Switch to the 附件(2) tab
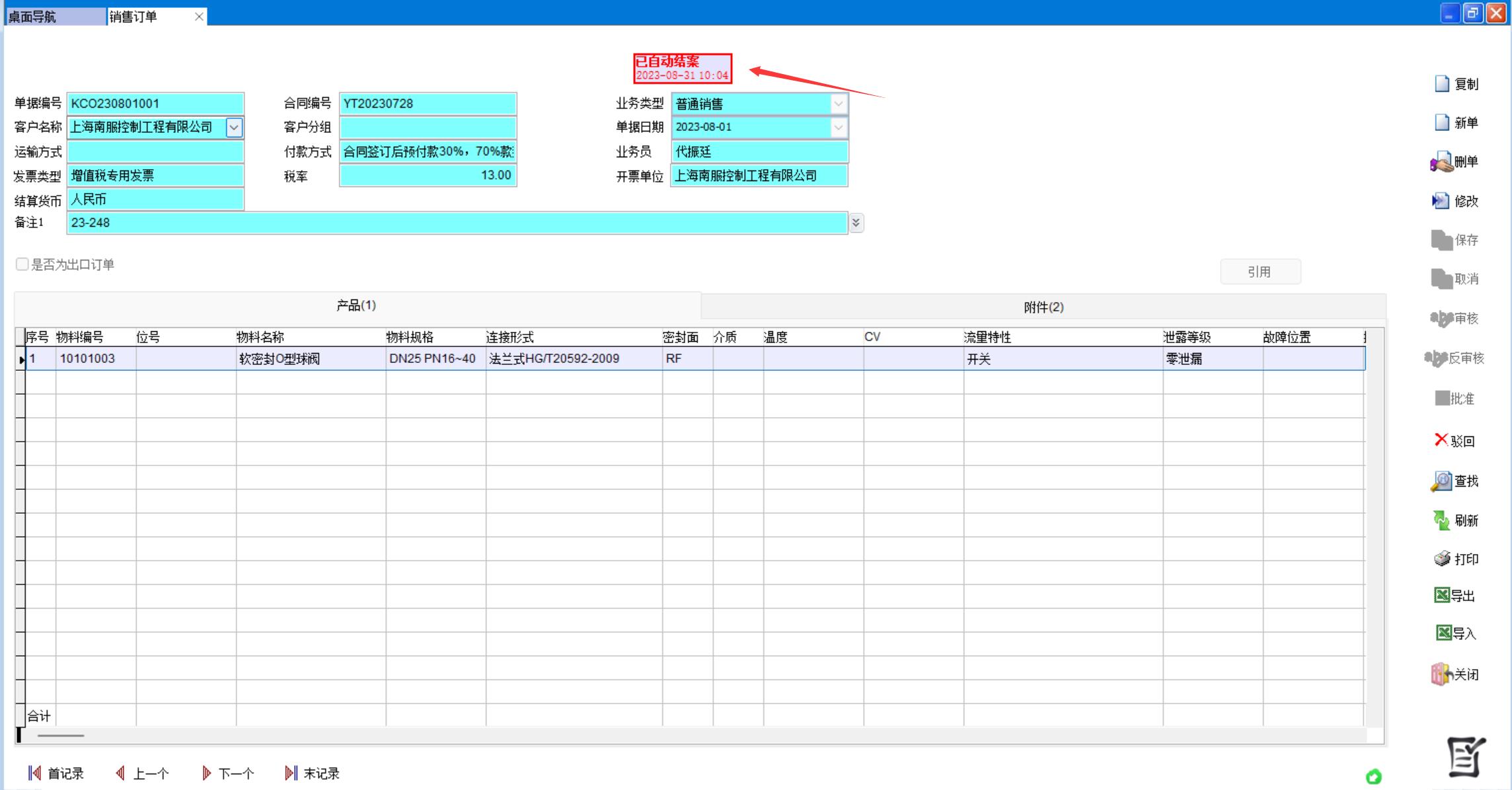 tap(1043, 307)
